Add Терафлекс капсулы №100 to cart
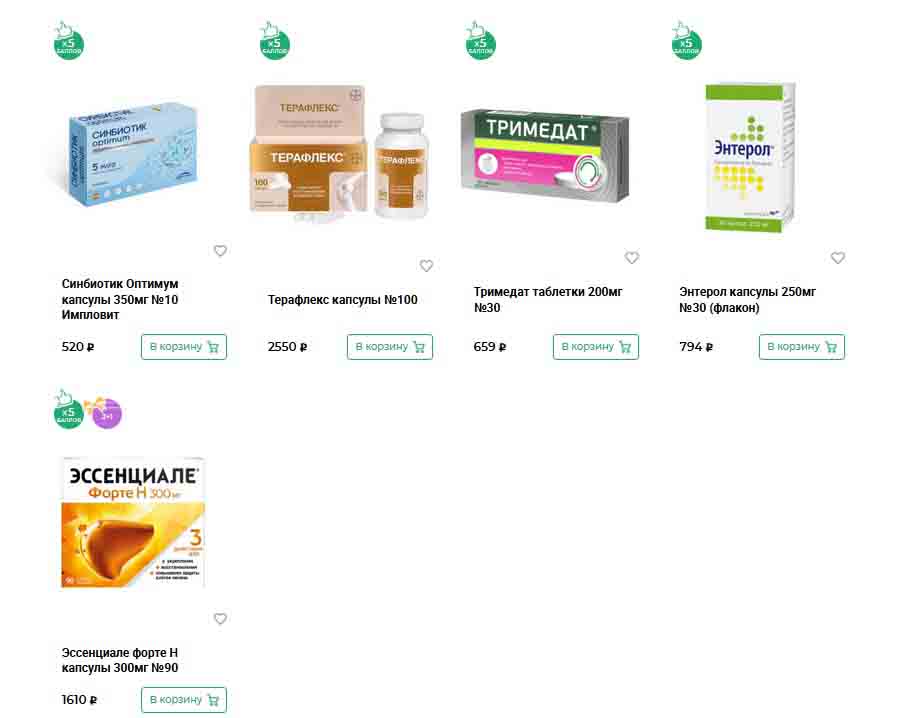Viewport: 915px width, 718px height. point(390,347)
